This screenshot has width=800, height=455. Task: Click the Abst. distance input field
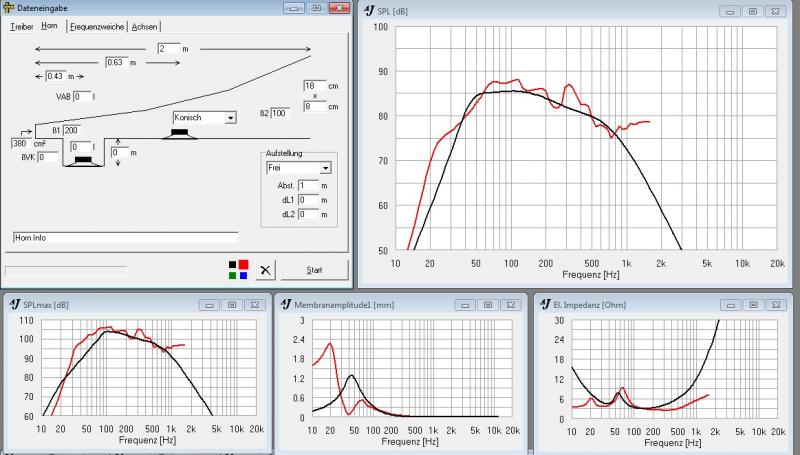[x=309, y=185]
